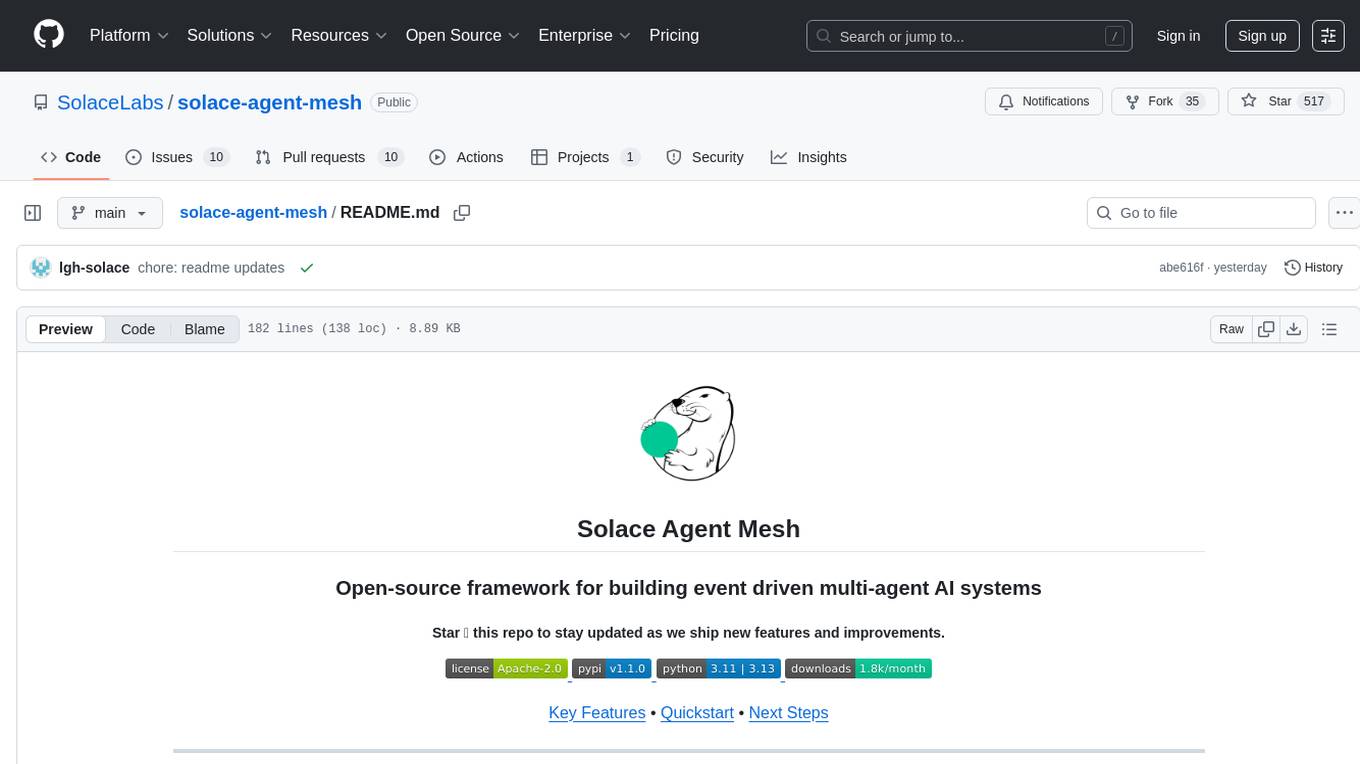
Task: Expand the Open Source menu
Action: [463, 35]
